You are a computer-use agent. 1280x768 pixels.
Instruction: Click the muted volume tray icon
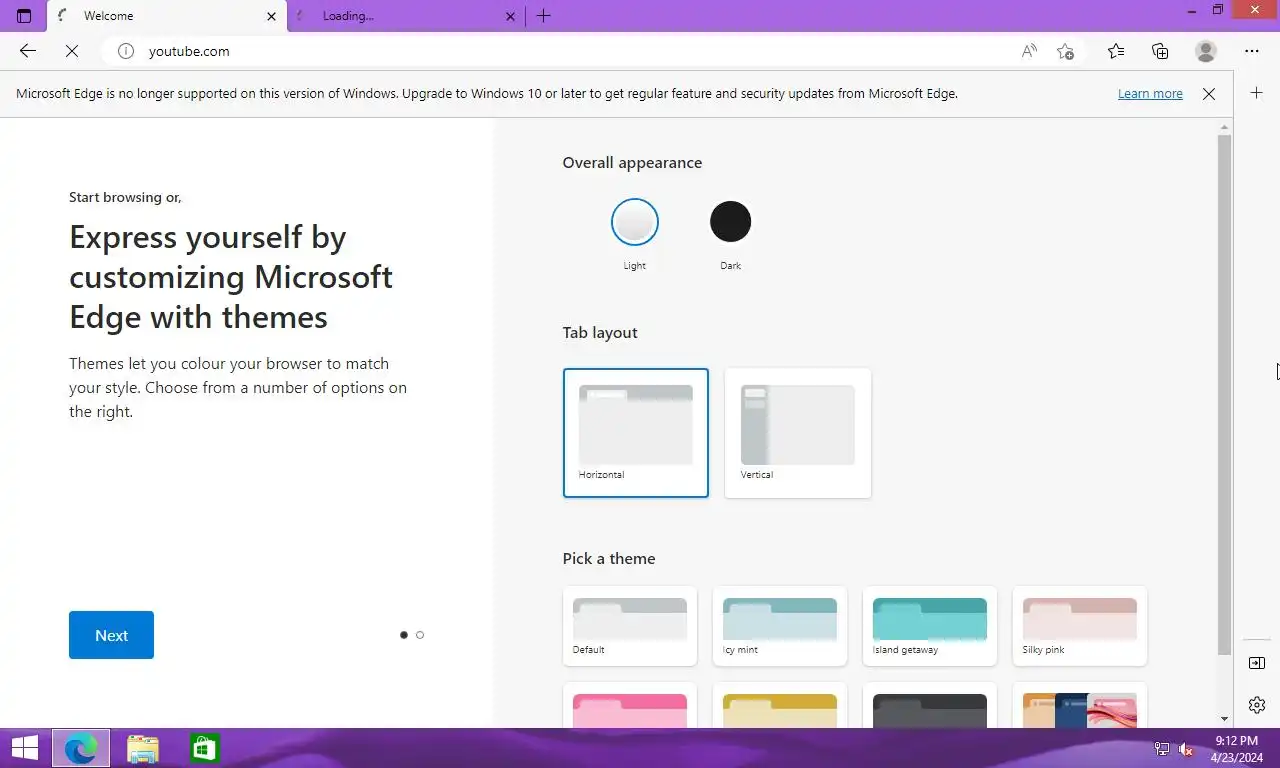coord(1186,749)
